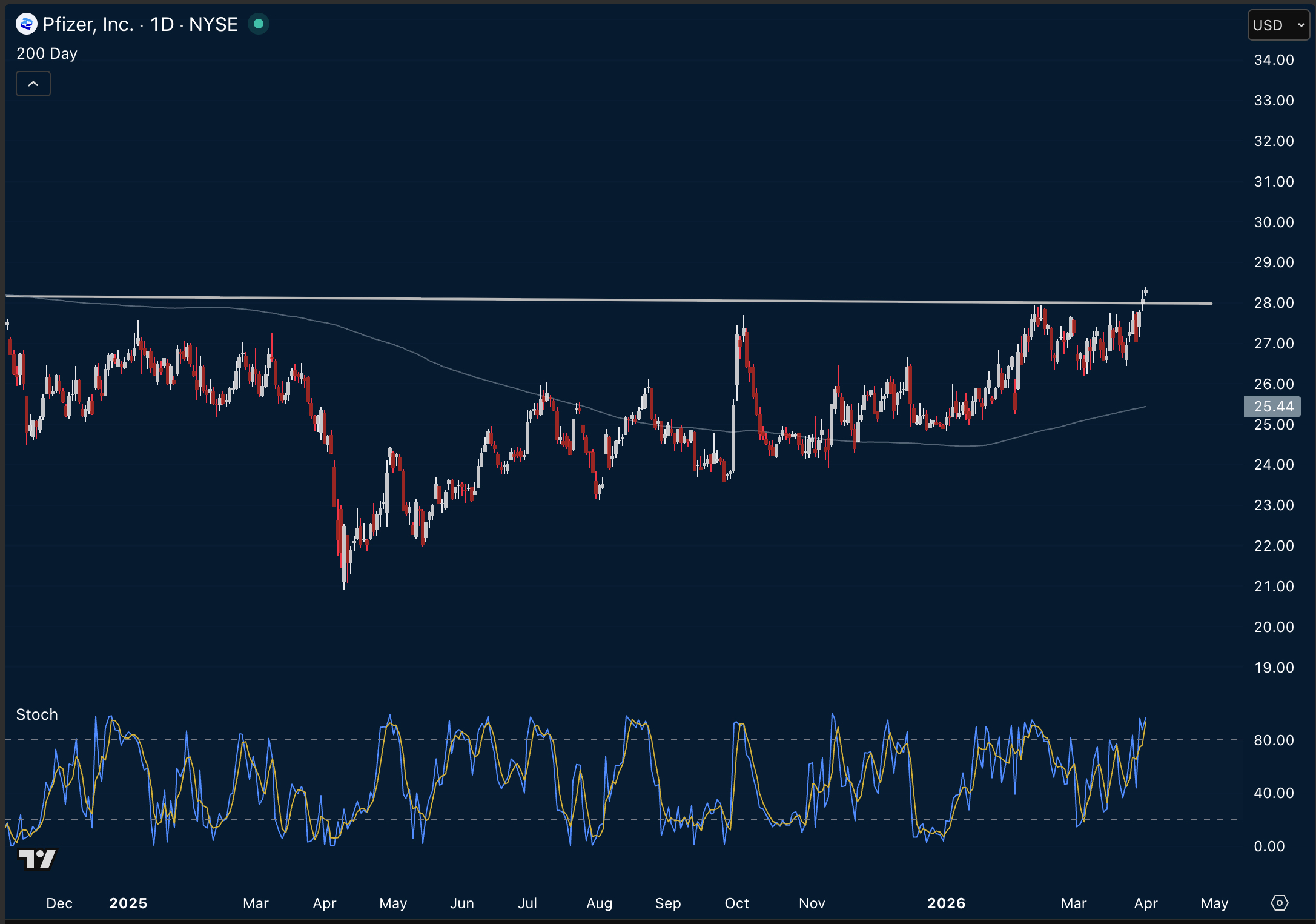Viewport: 1316px width, 924px height.
Task: Click the 34.00 price scale label
Action: click(1274, 60)
